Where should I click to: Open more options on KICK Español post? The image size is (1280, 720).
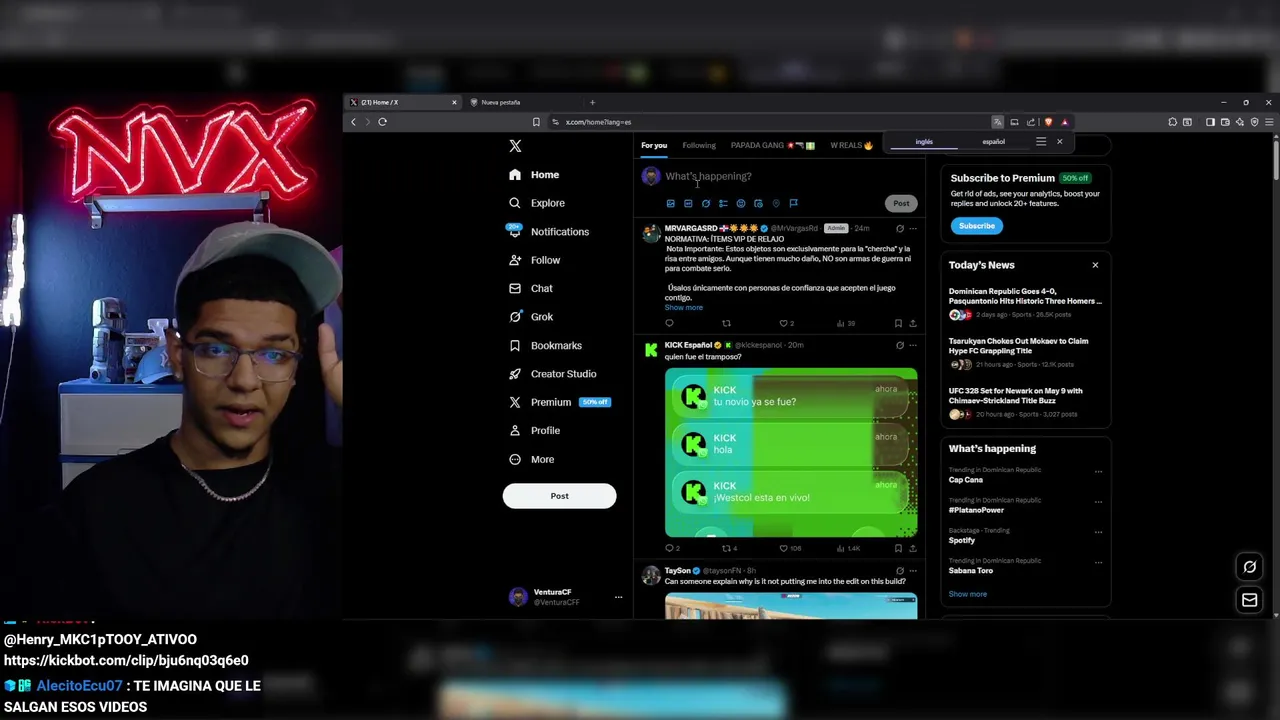pyautogui.click(x=912, y=345)
